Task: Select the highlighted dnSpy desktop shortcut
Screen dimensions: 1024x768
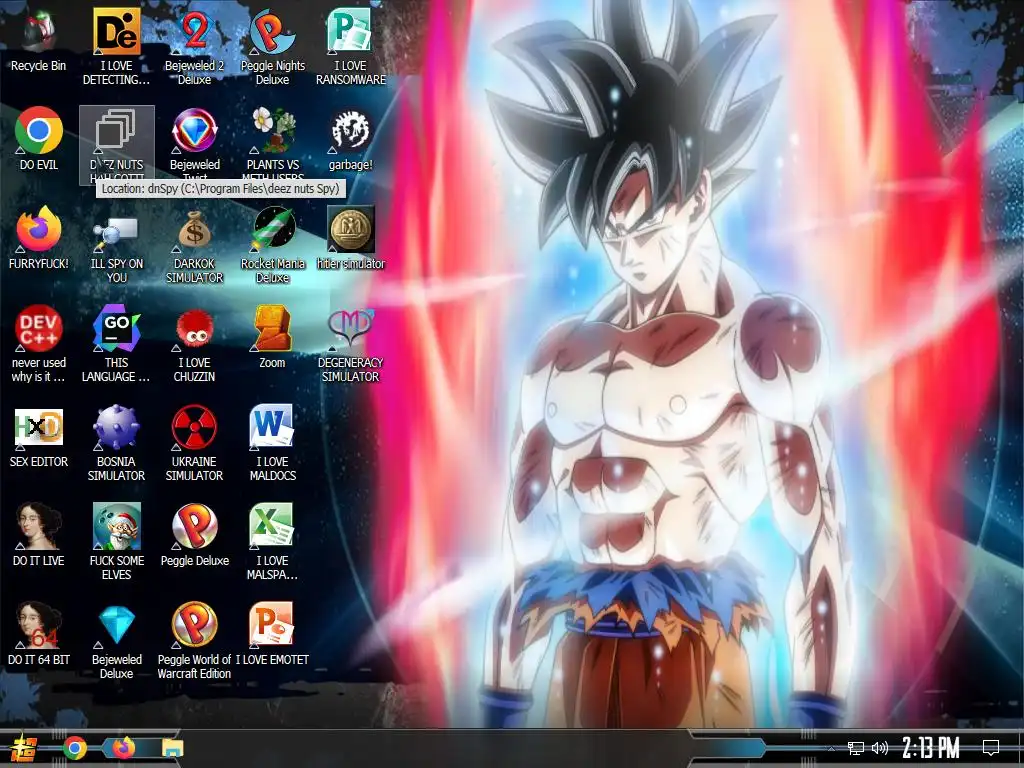Action: 116,144
